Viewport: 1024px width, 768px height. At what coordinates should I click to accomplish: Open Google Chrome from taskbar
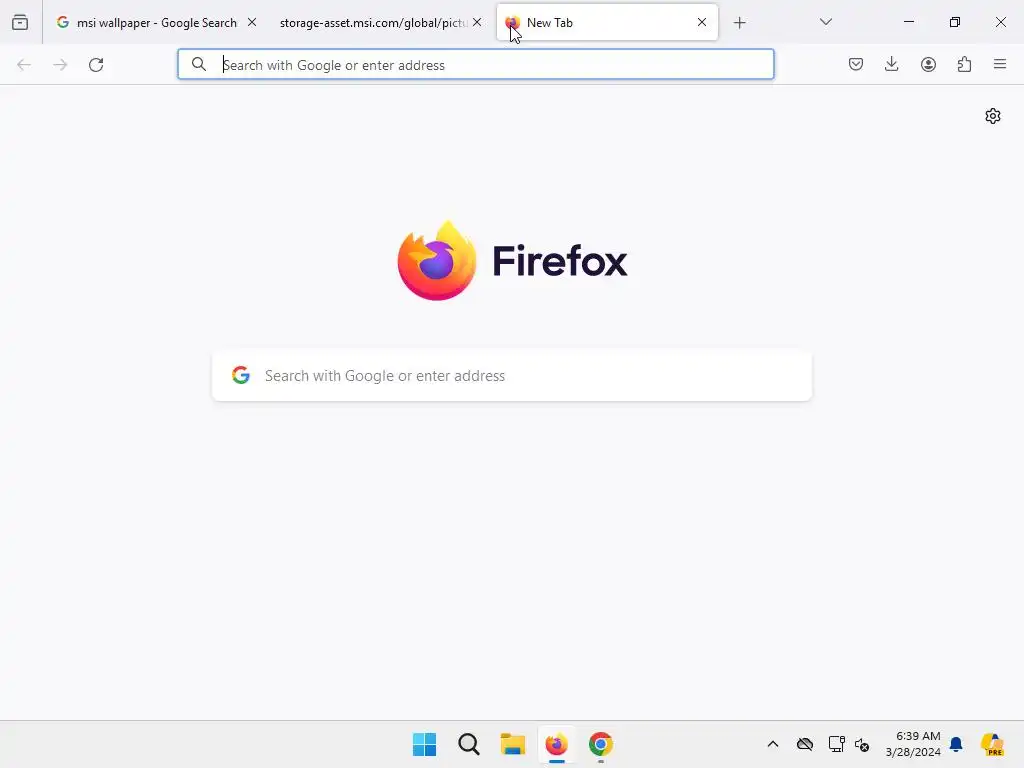pos(601,744)
